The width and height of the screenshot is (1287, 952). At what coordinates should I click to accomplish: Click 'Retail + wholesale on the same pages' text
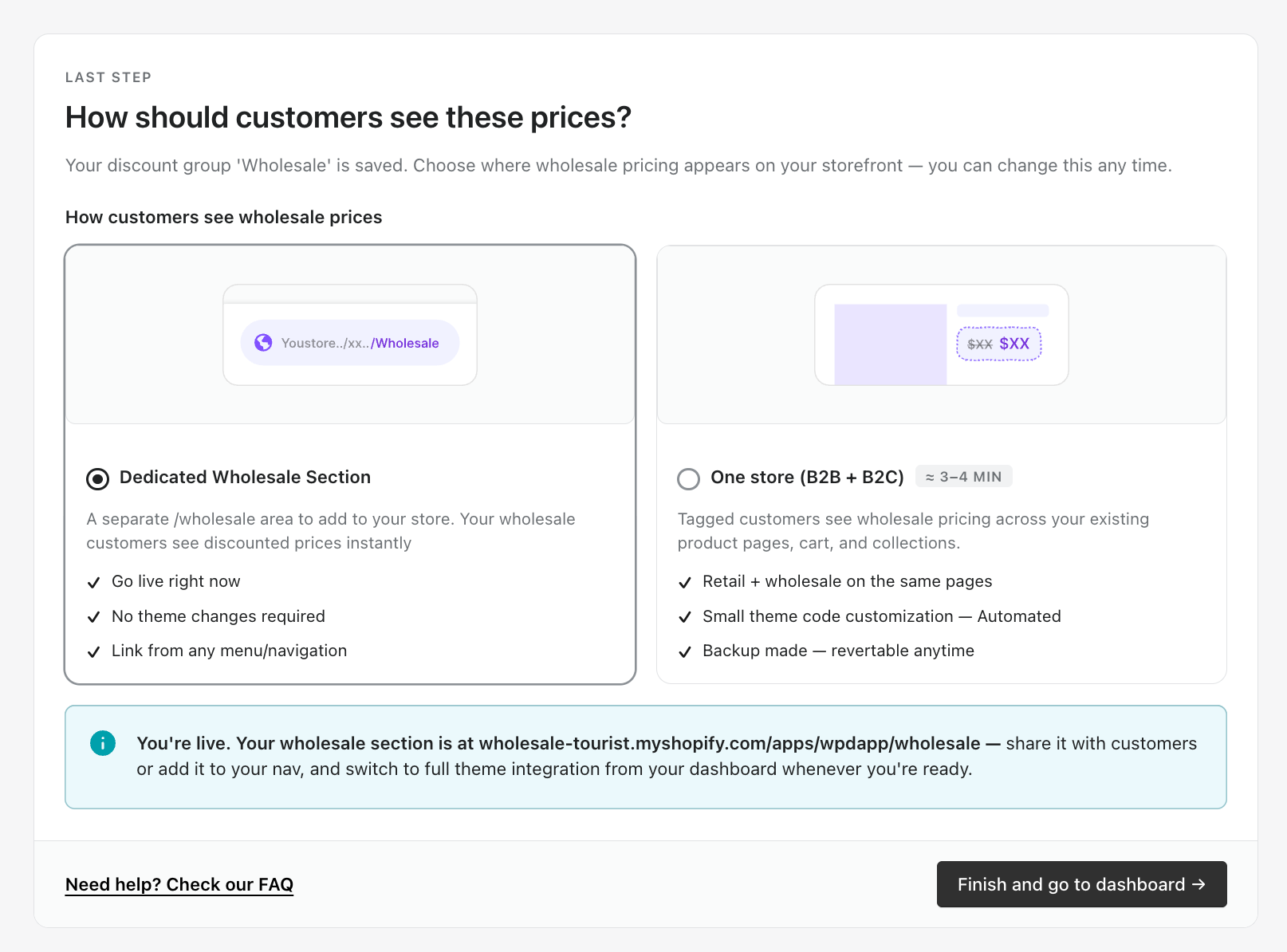(847, 581)
